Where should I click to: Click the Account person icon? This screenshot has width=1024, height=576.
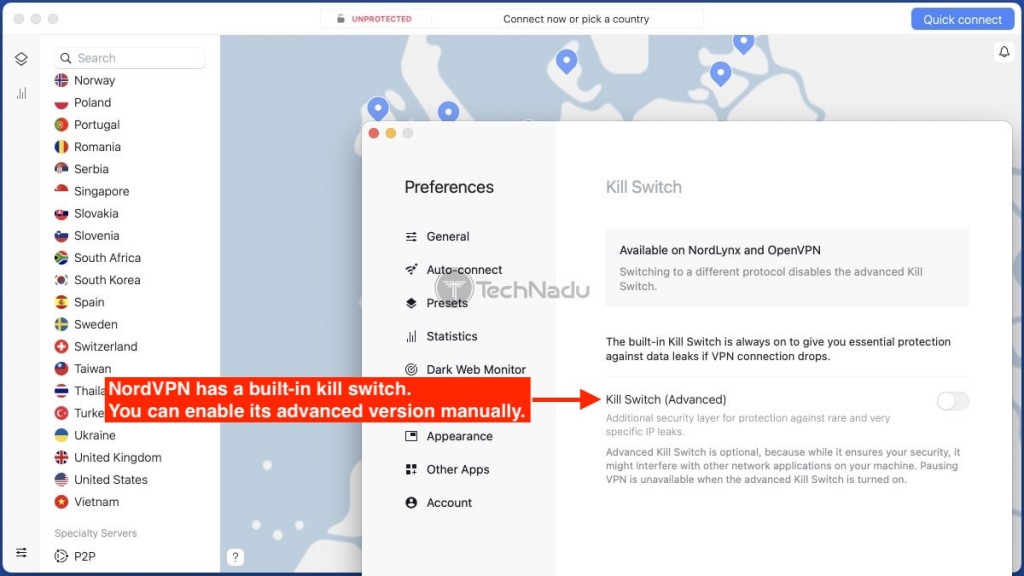[411, 503]
